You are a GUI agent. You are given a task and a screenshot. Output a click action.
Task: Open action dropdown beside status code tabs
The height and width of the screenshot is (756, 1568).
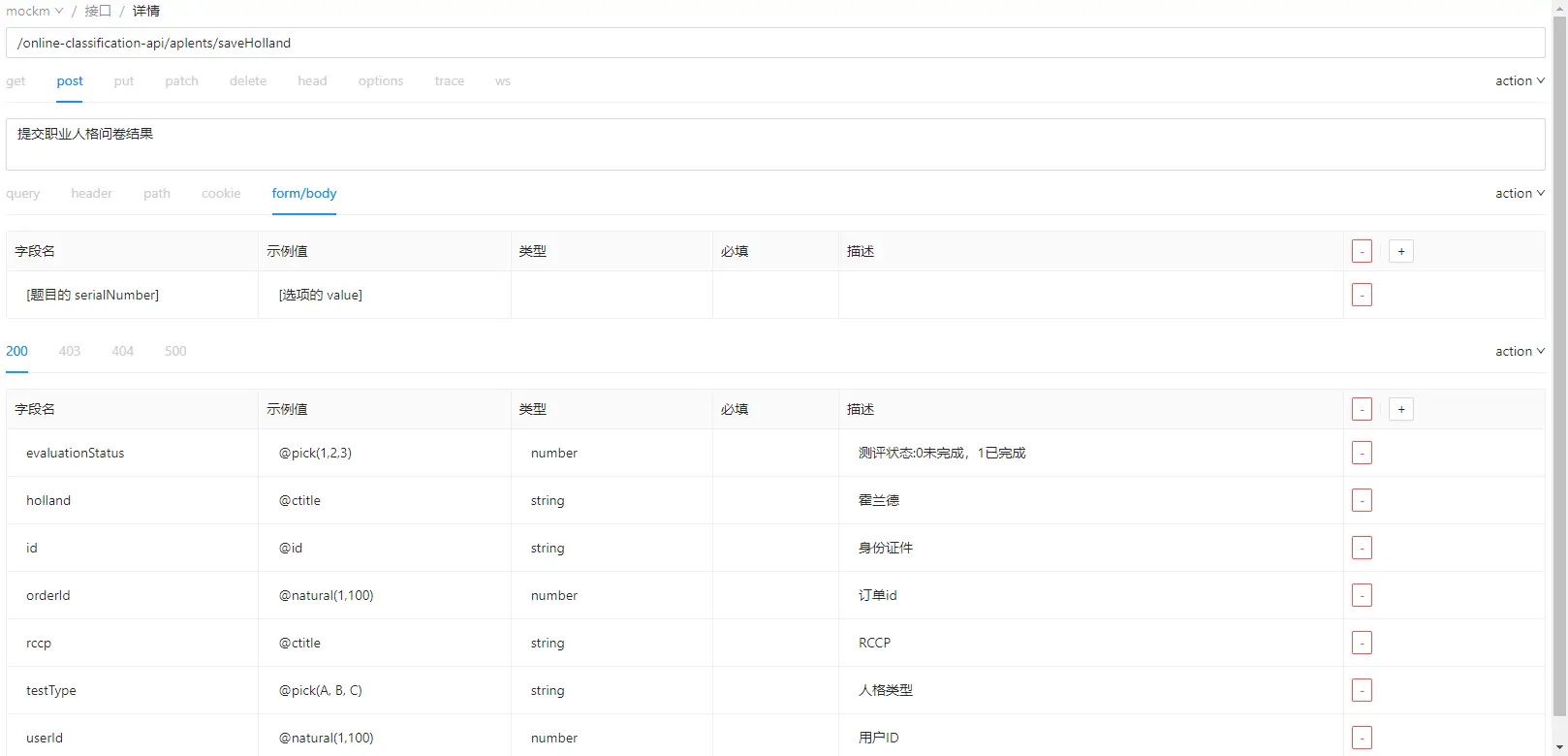(x=1519, y=352)
